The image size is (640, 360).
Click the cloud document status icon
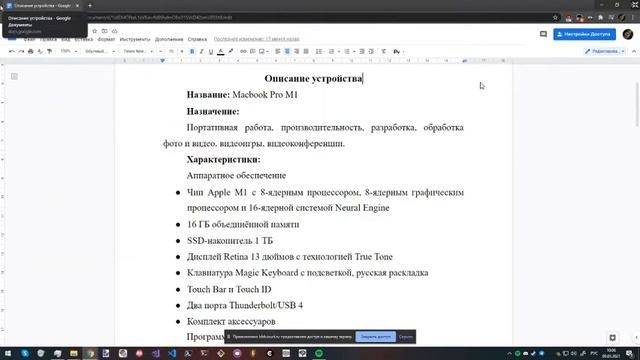point(115,31)
